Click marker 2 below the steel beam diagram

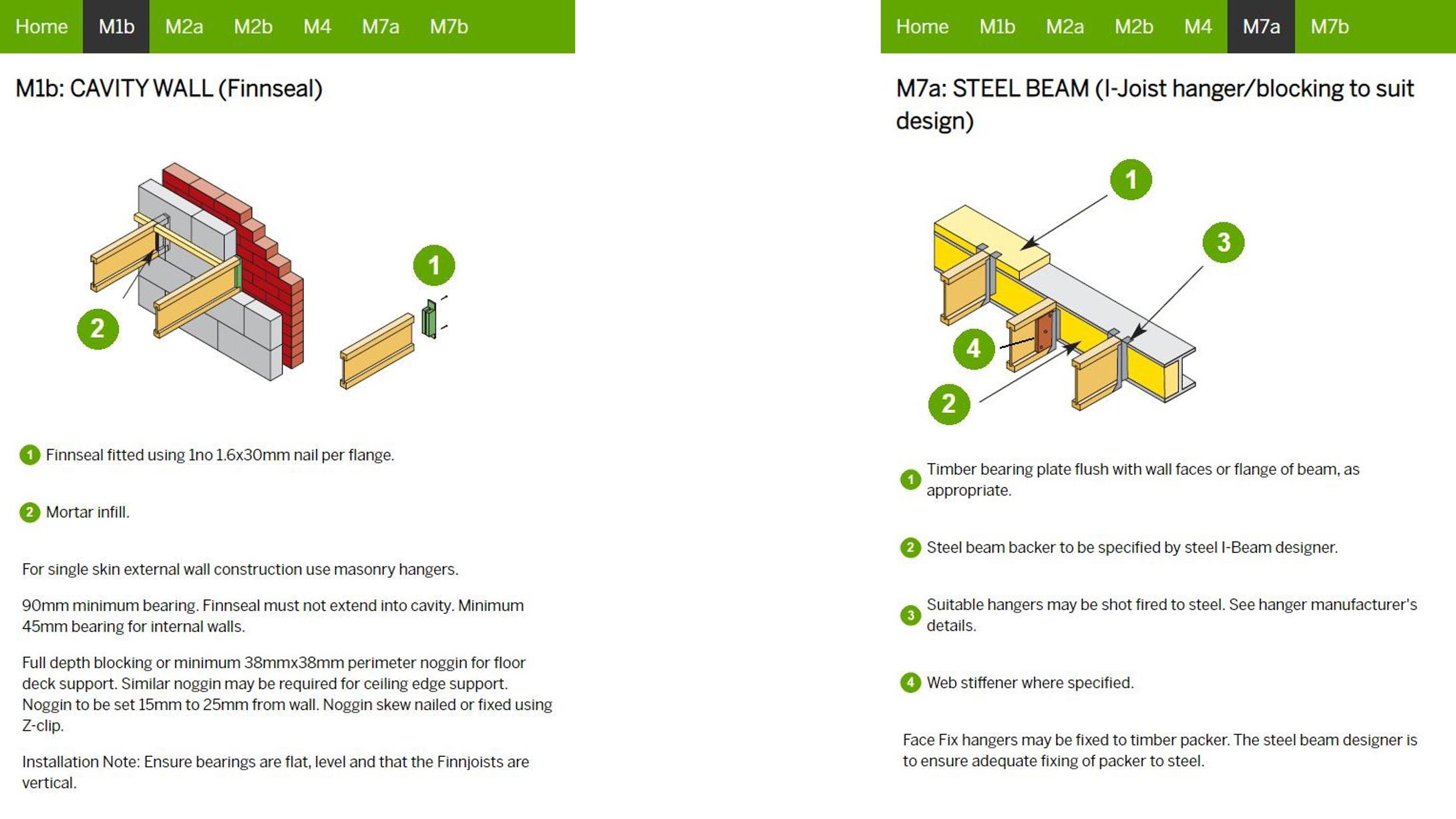pyautogui.click(x=948, y=403)
